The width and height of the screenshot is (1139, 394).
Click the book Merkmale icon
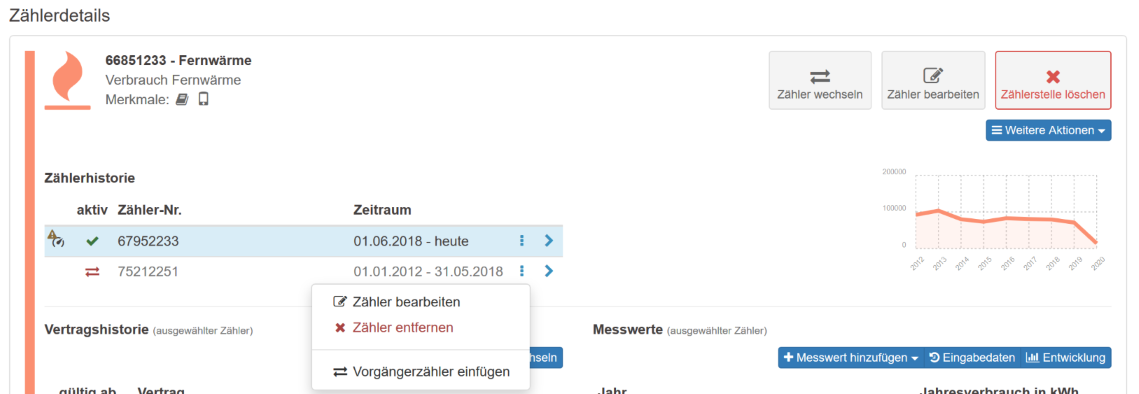[x=182, y=99]
